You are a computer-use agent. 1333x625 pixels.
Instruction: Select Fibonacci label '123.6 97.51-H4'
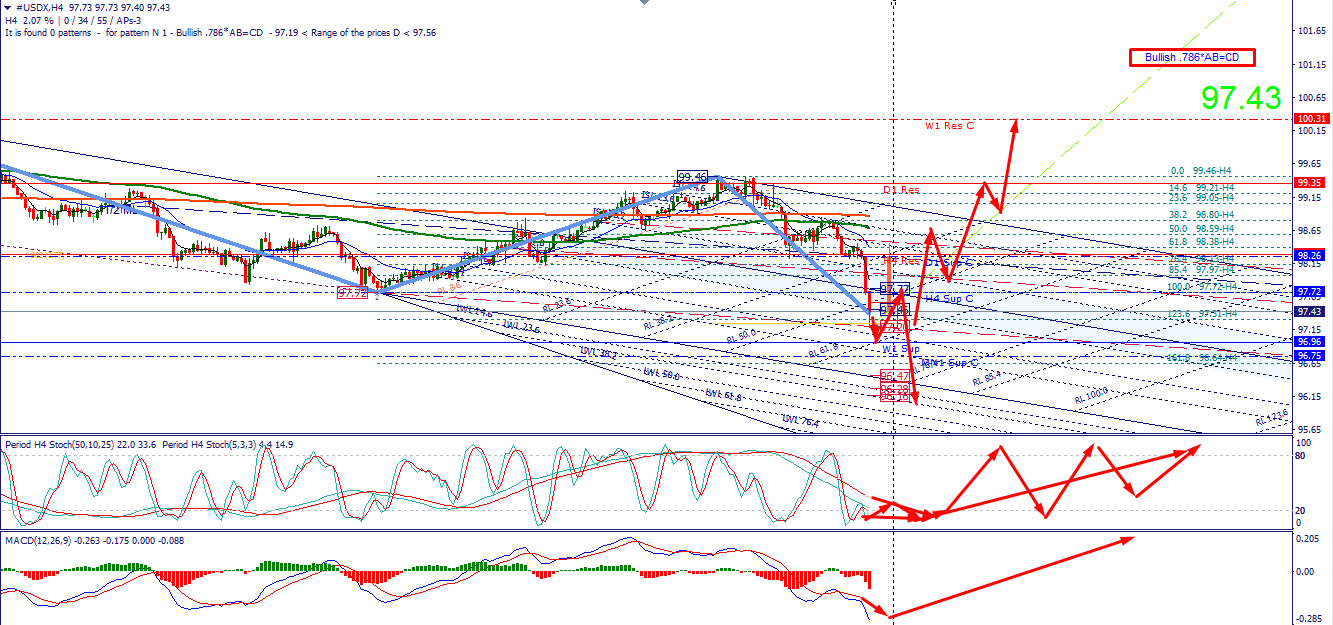coord(1200,314)
